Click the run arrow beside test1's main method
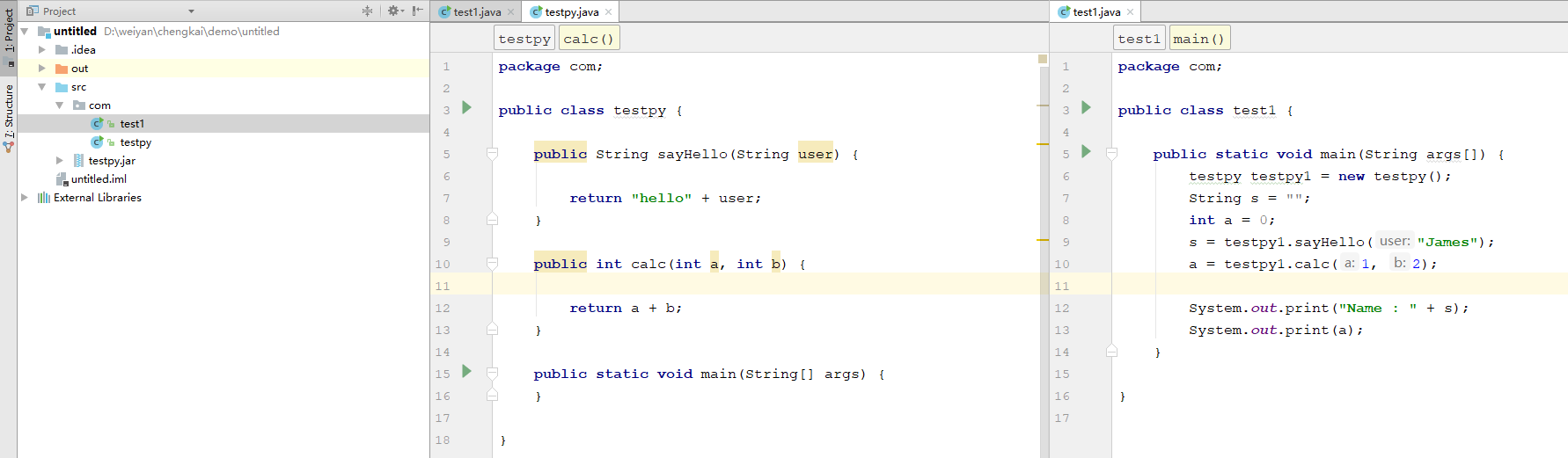1568x458 pixels. tap(1087, 151)
